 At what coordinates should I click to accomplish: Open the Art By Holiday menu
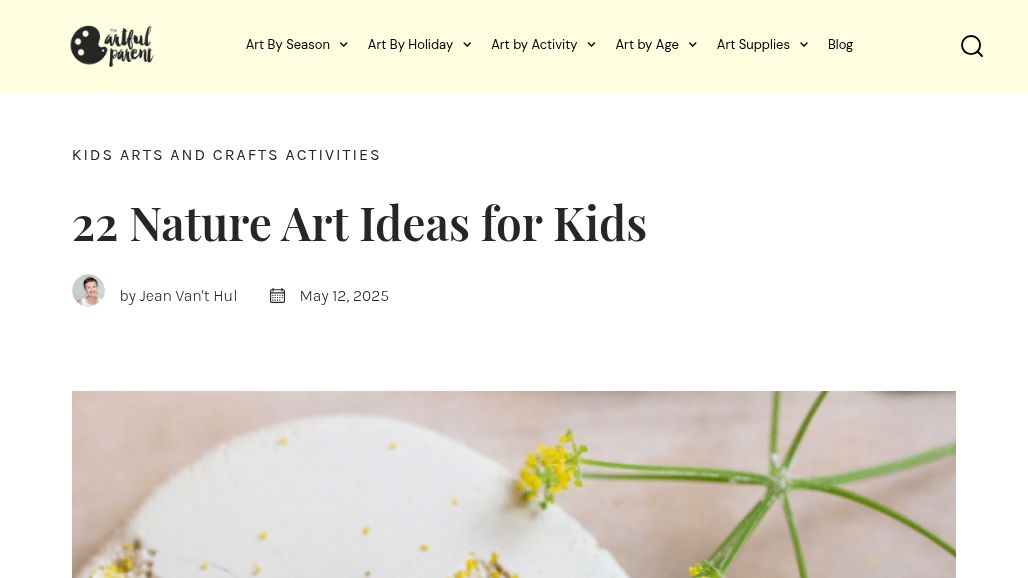(x=410, y=44)
